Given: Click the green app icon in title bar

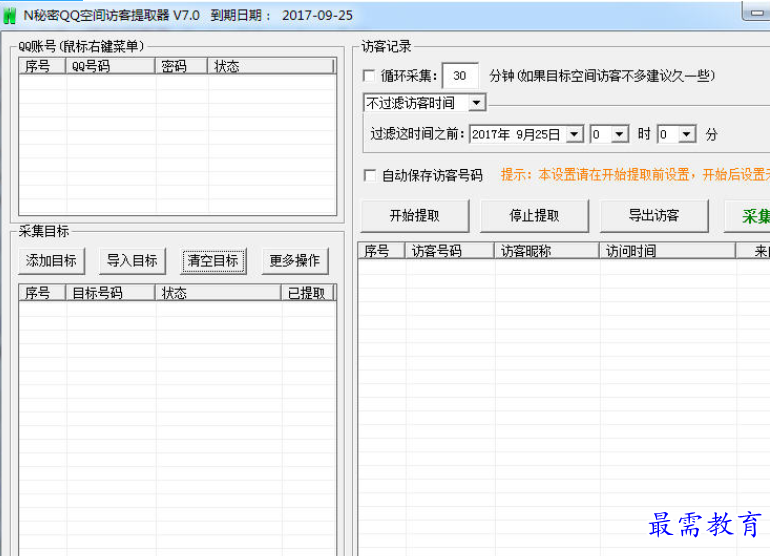Looking at the screenshot, I should [9, 15].
